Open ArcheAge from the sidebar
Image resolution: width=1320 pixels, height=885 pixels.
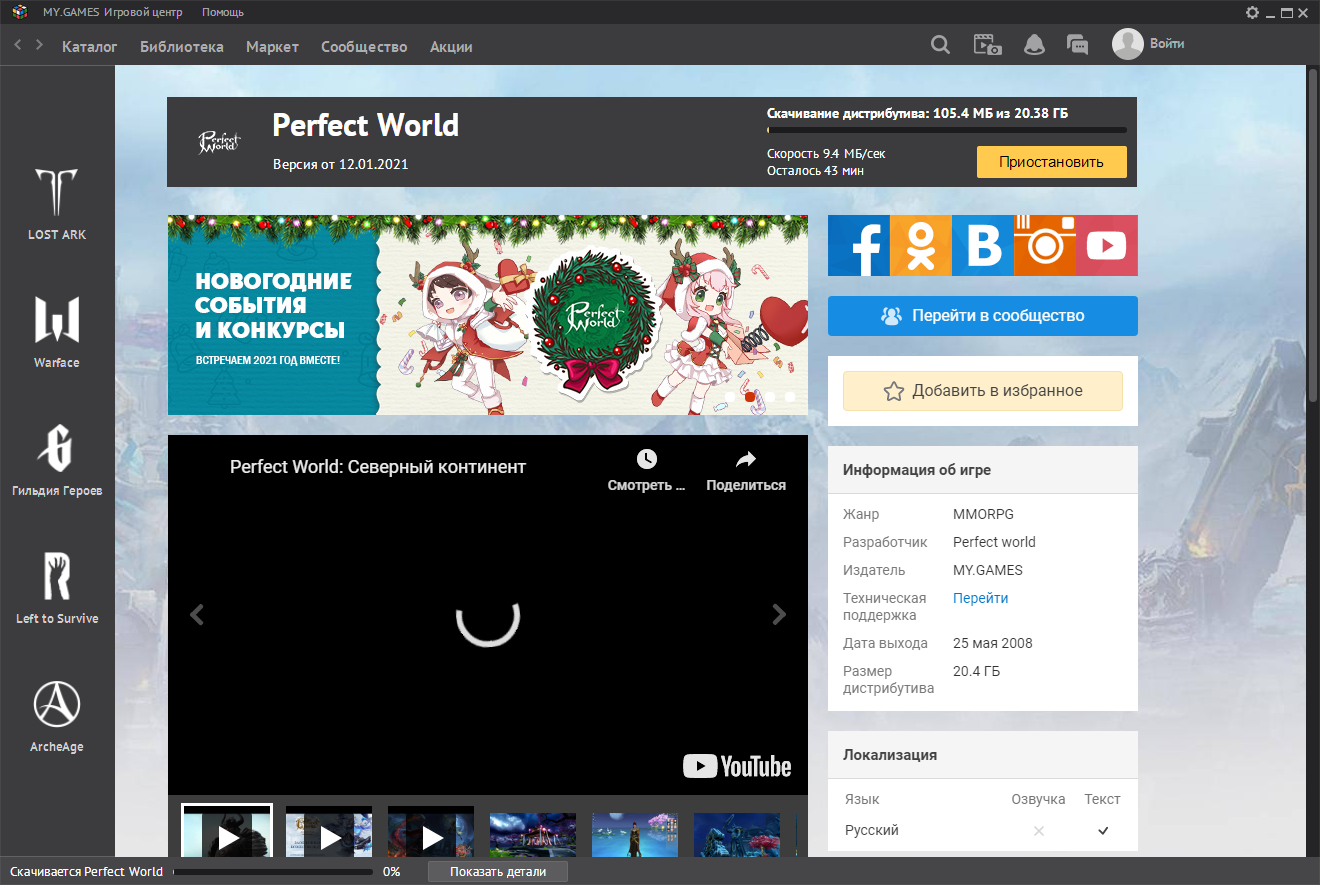57,716
